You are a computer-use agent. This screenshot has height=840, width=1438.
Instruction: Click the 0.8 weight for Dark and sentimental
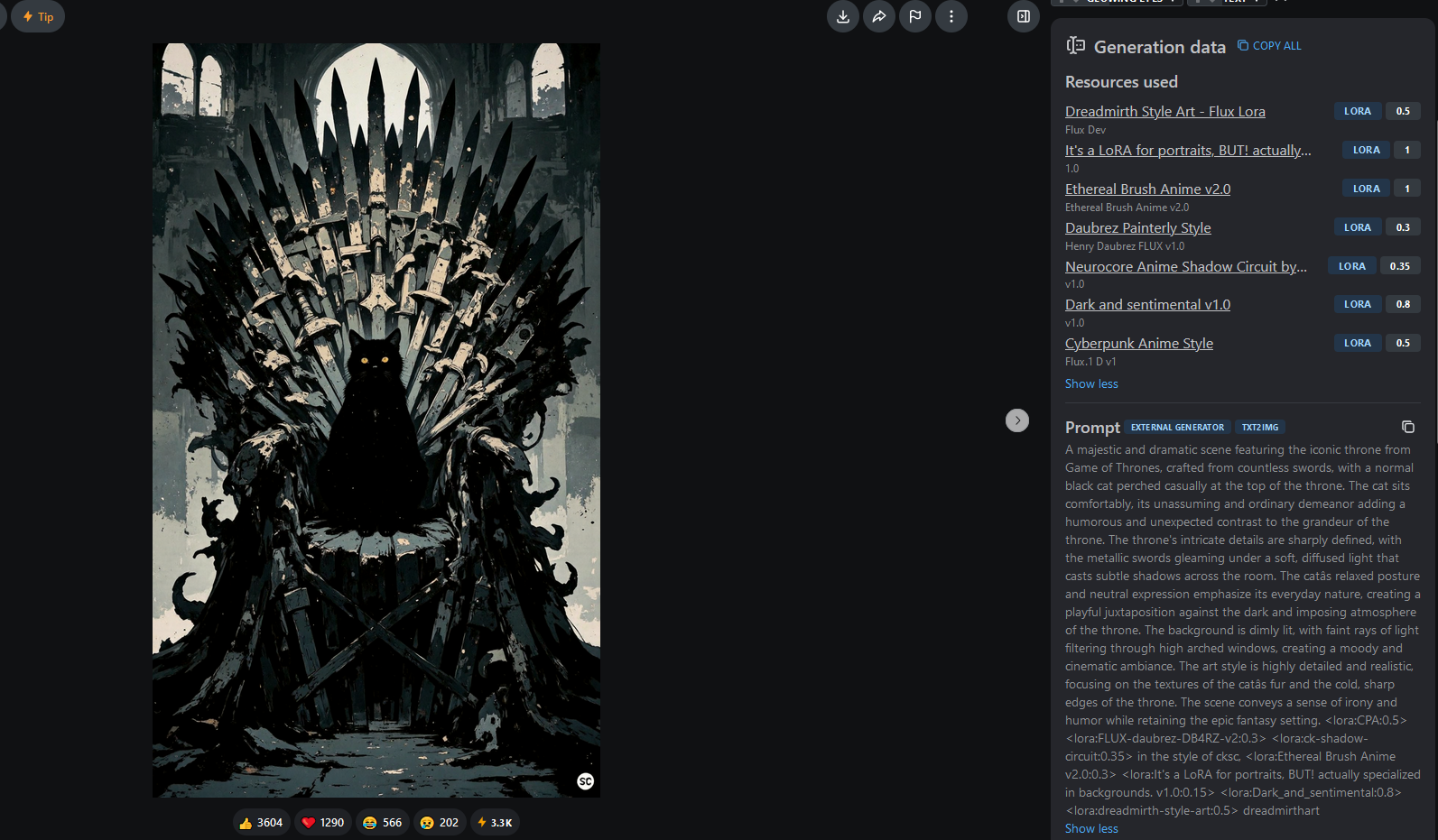point(1403,304)
